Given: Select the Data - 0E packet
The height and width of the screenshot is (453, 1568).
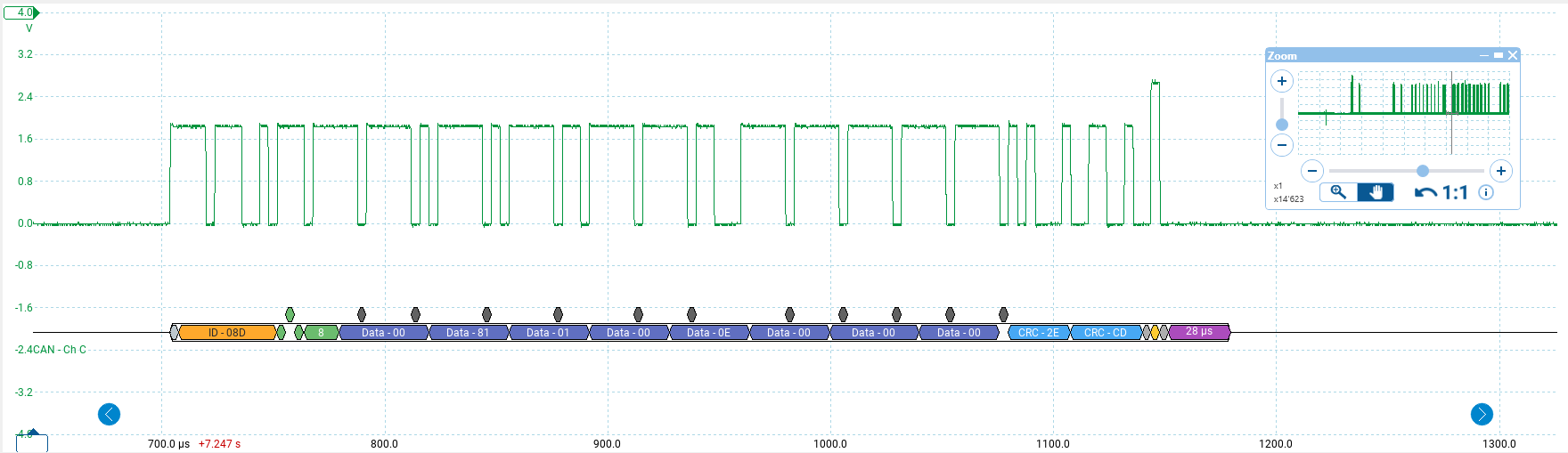Looking at the screenshot, I should click(x=709, y=333).
